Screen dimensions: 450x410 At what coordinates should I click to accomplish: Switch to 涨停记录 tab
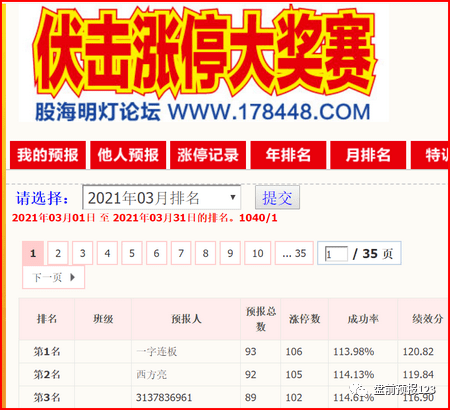(x=208, y=155)
